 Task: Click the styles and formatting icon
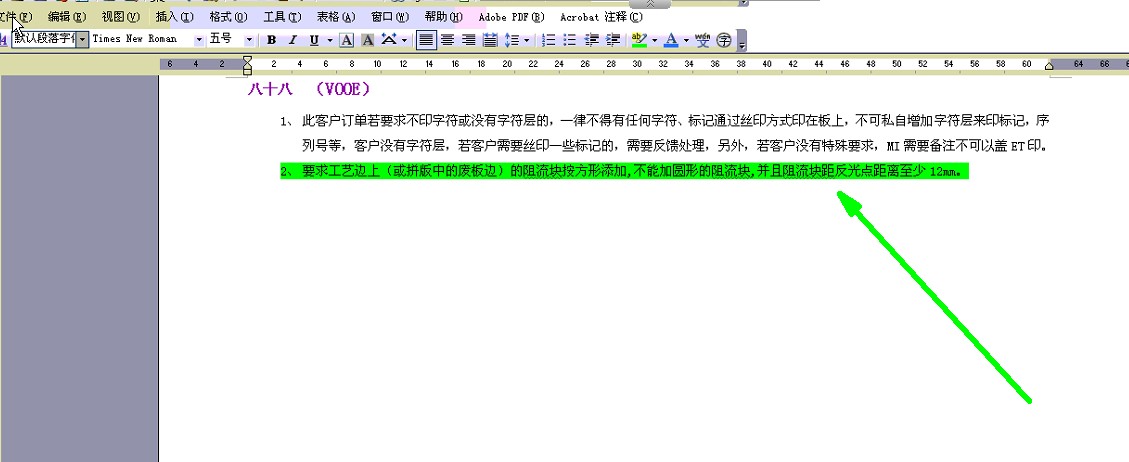click(x=4, y=40)
